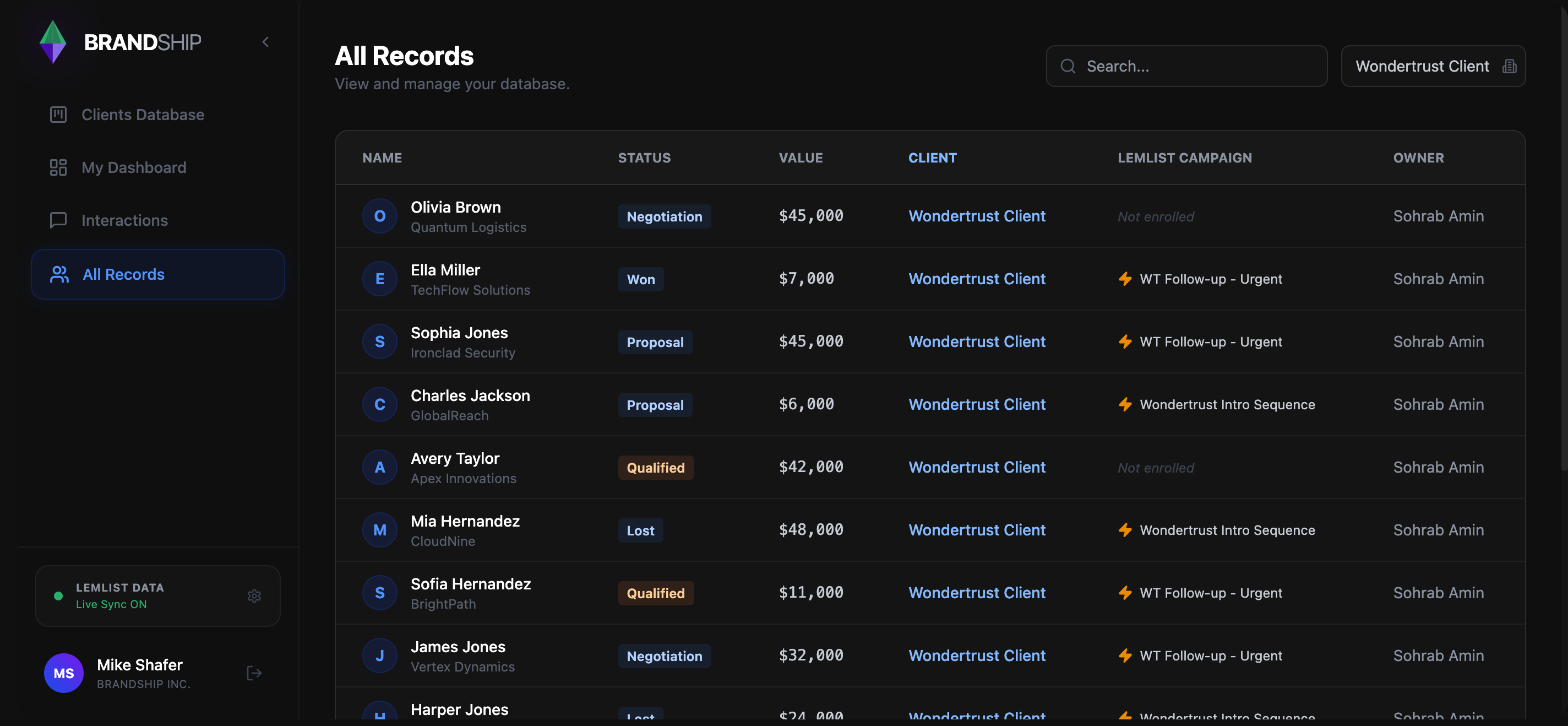Open Sophia Jones's Wondertrust Client link
The width and height of the screenshot is (1568, 726).
point(976,342)
